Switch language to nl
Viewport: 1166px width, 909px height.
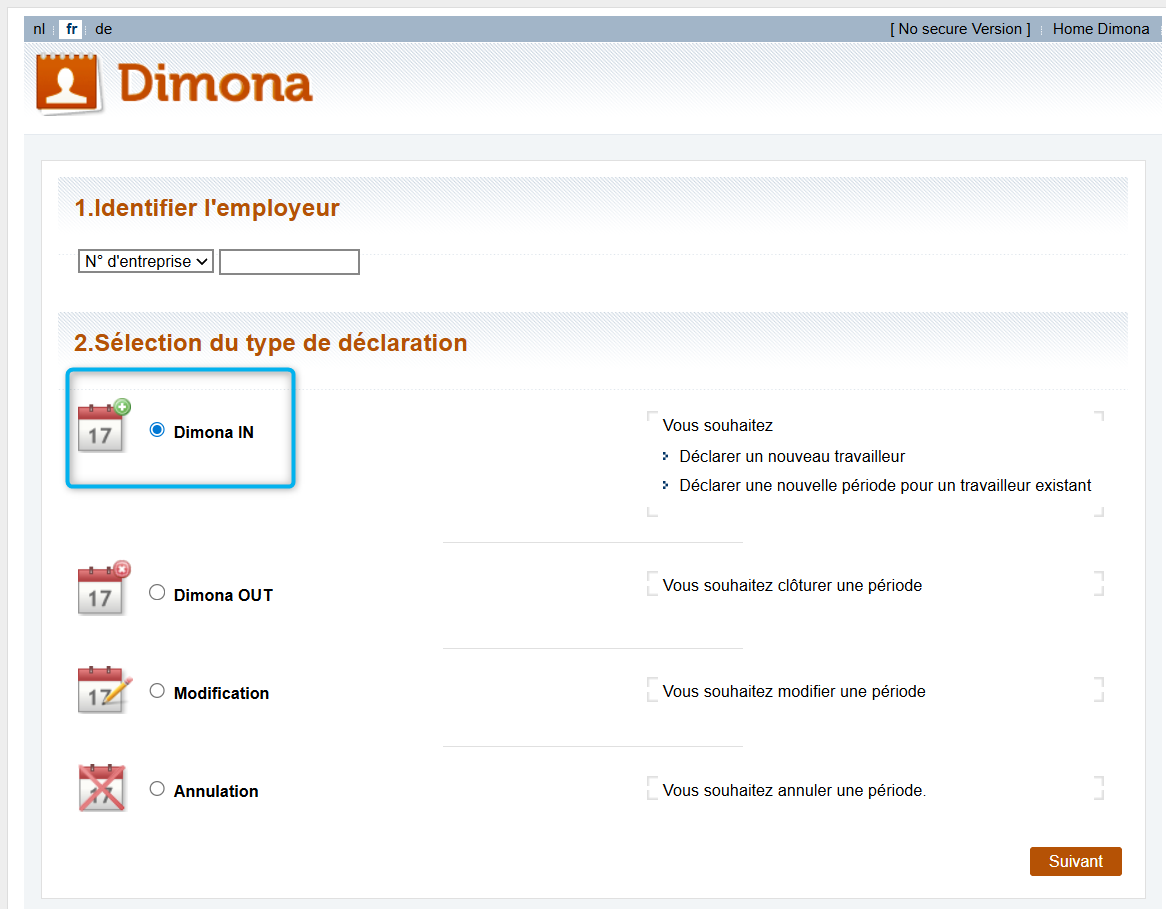point(39,29)
